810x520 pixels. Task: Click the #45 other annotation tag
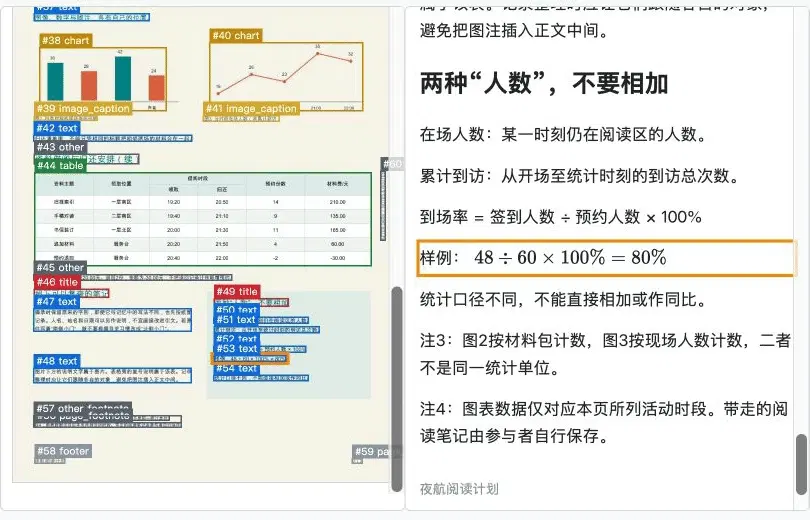pos(60,267)
